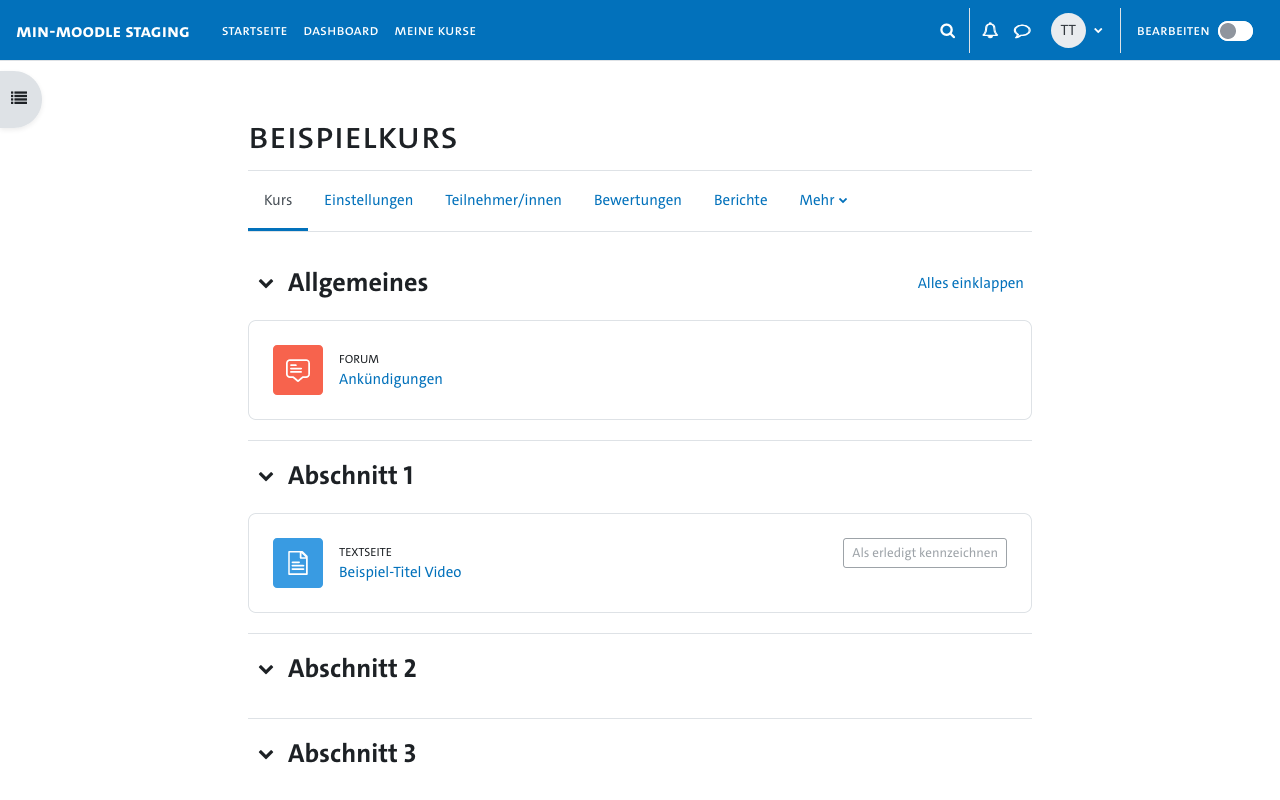1280x800 pixels.
Task: Click the TT user avatar
Action: (x=1068, y=31)
